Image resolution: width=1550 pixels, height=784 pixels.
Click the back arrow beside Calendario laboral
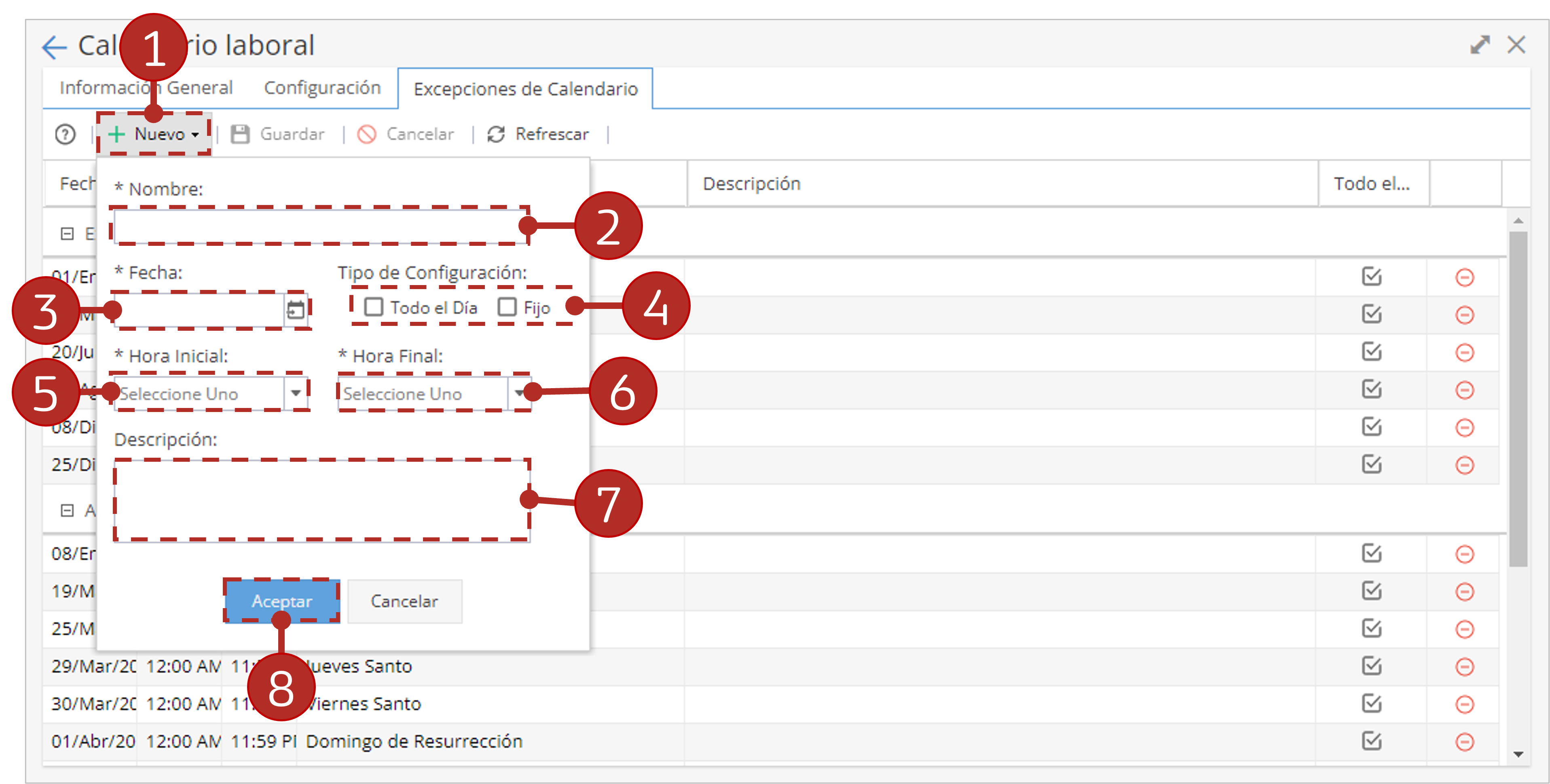click(x=54, y=47)
